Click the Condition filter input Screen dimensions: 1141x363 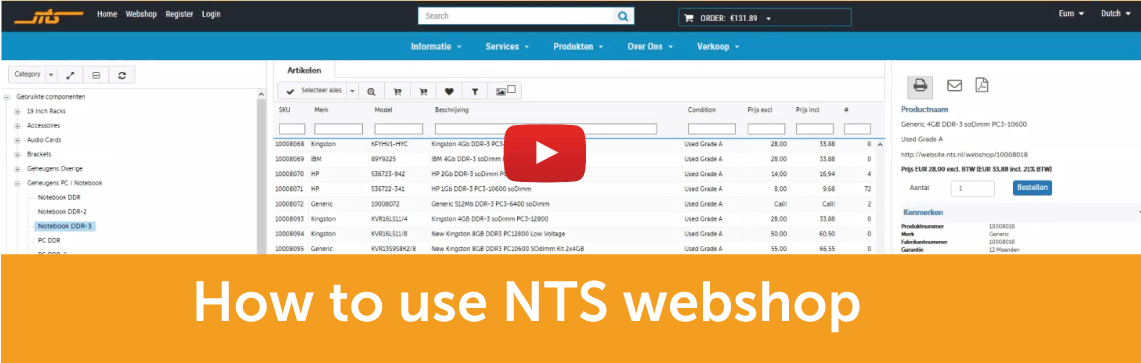pos(712,129)
